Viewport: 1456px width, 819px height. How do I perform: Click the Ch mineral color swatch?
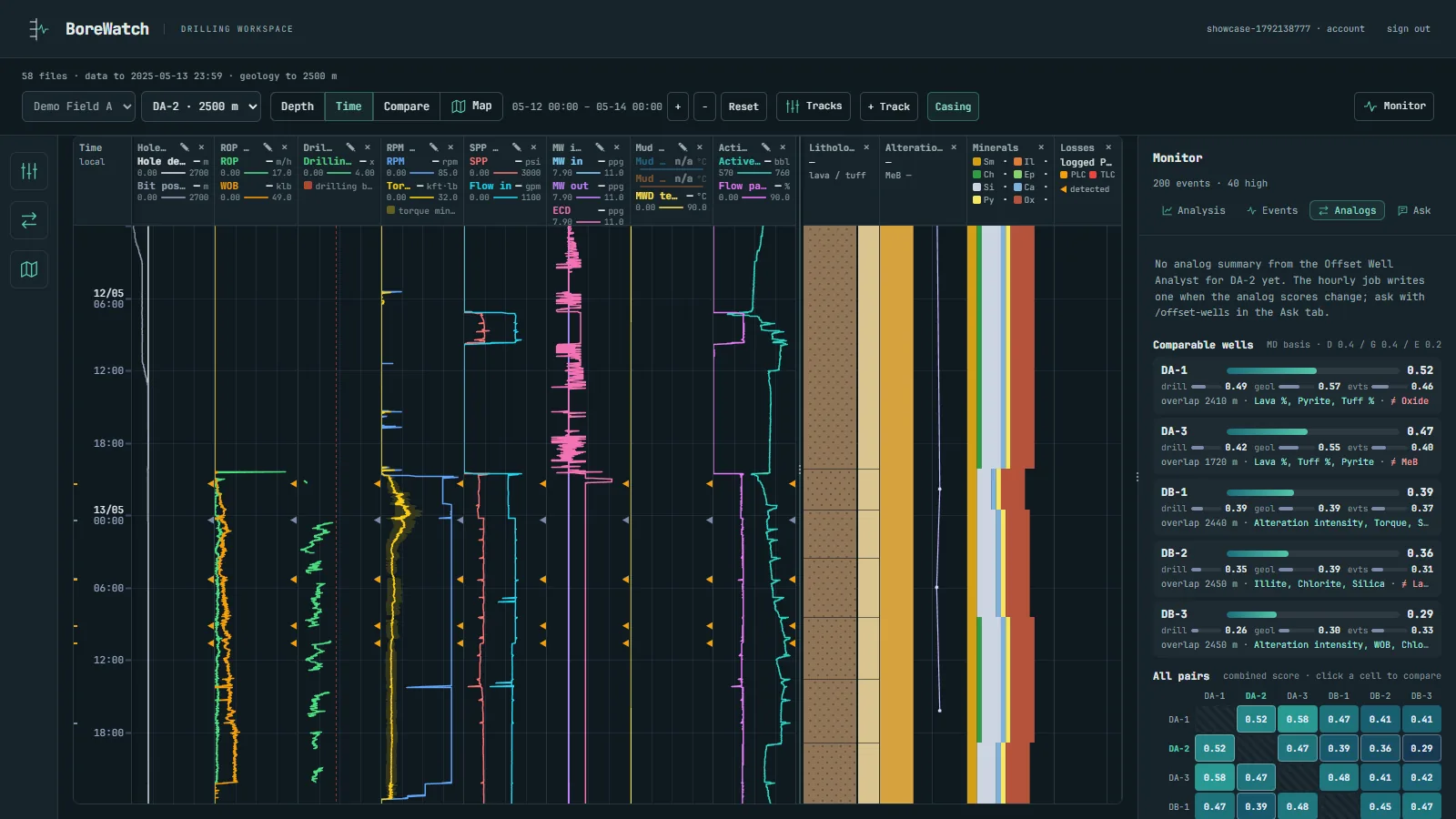point(976,175)
